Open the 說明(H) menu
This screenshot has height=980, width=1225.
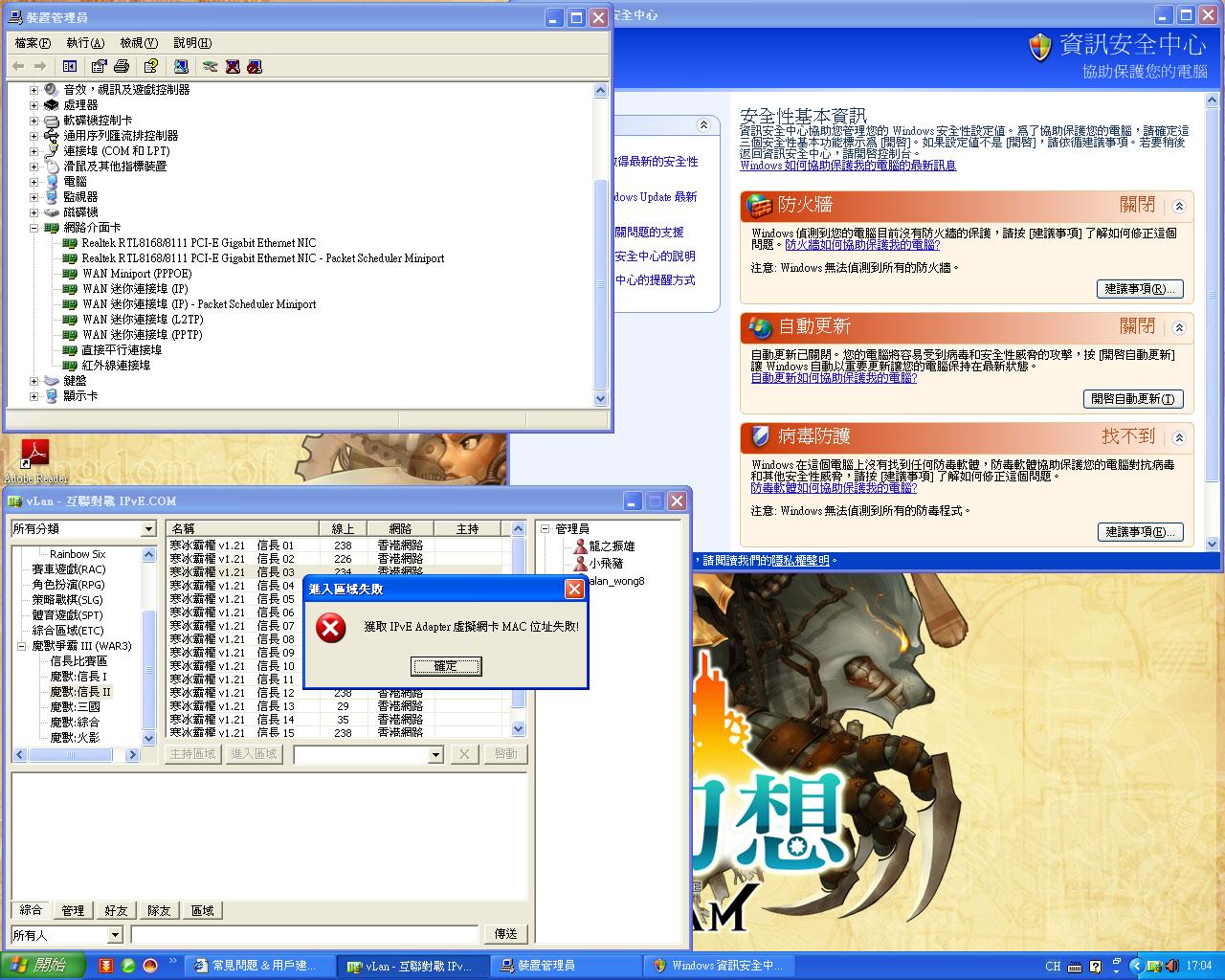192,43
